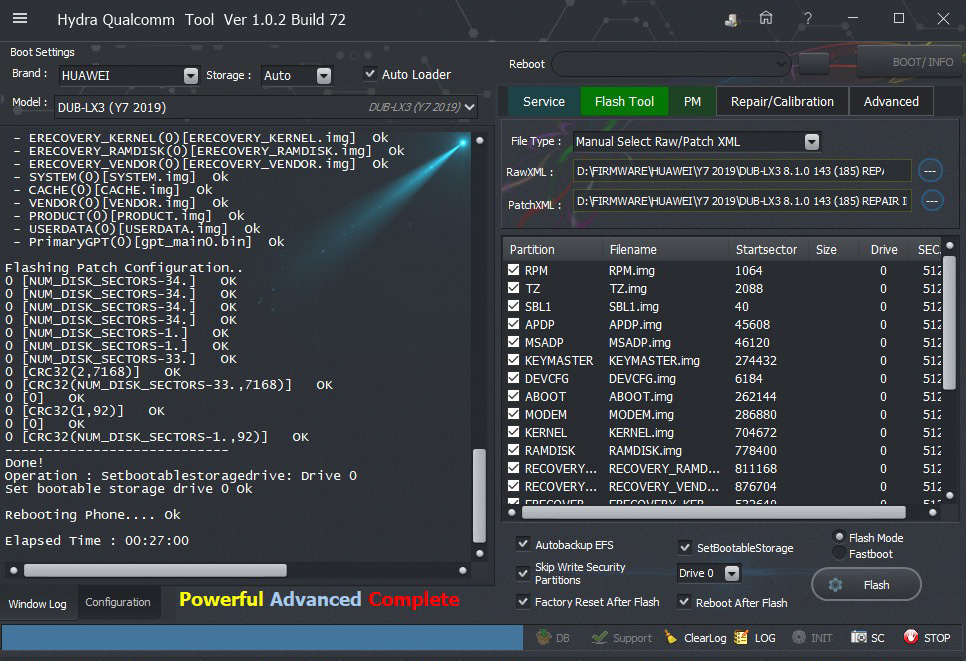Select the Fastboot radio button
The height and width of the screenshot is (661, 966).
click(839, 553)
